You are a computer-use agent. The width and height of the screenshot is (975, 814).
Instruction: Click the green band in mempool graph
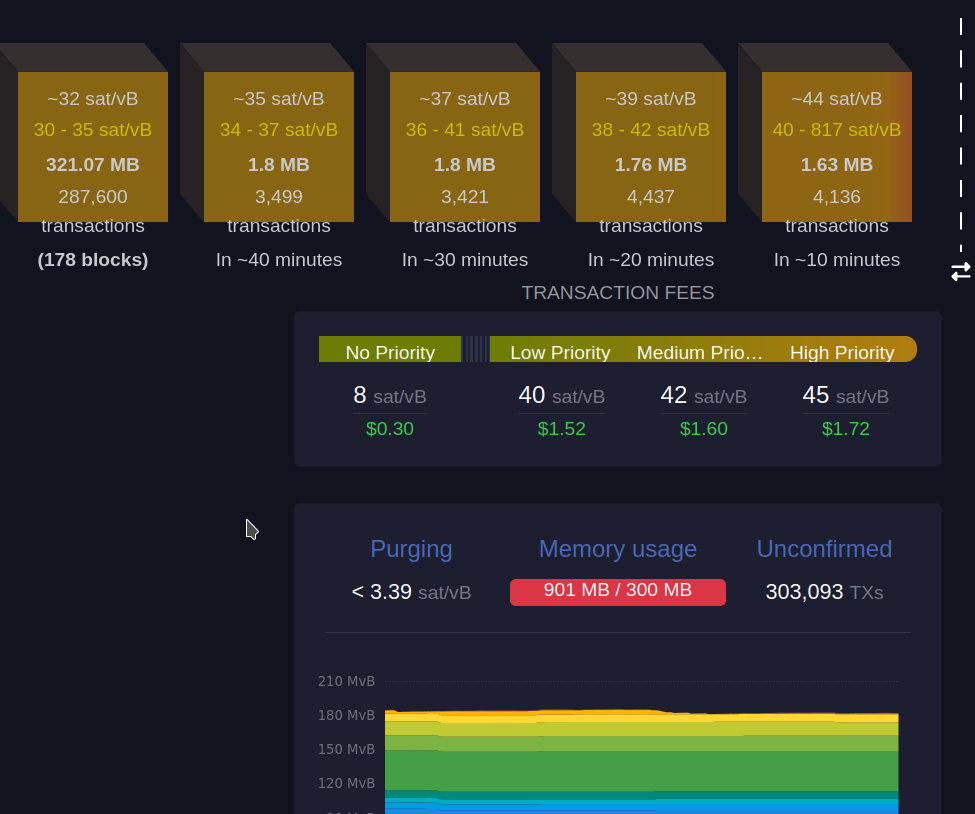pos(640,770)
